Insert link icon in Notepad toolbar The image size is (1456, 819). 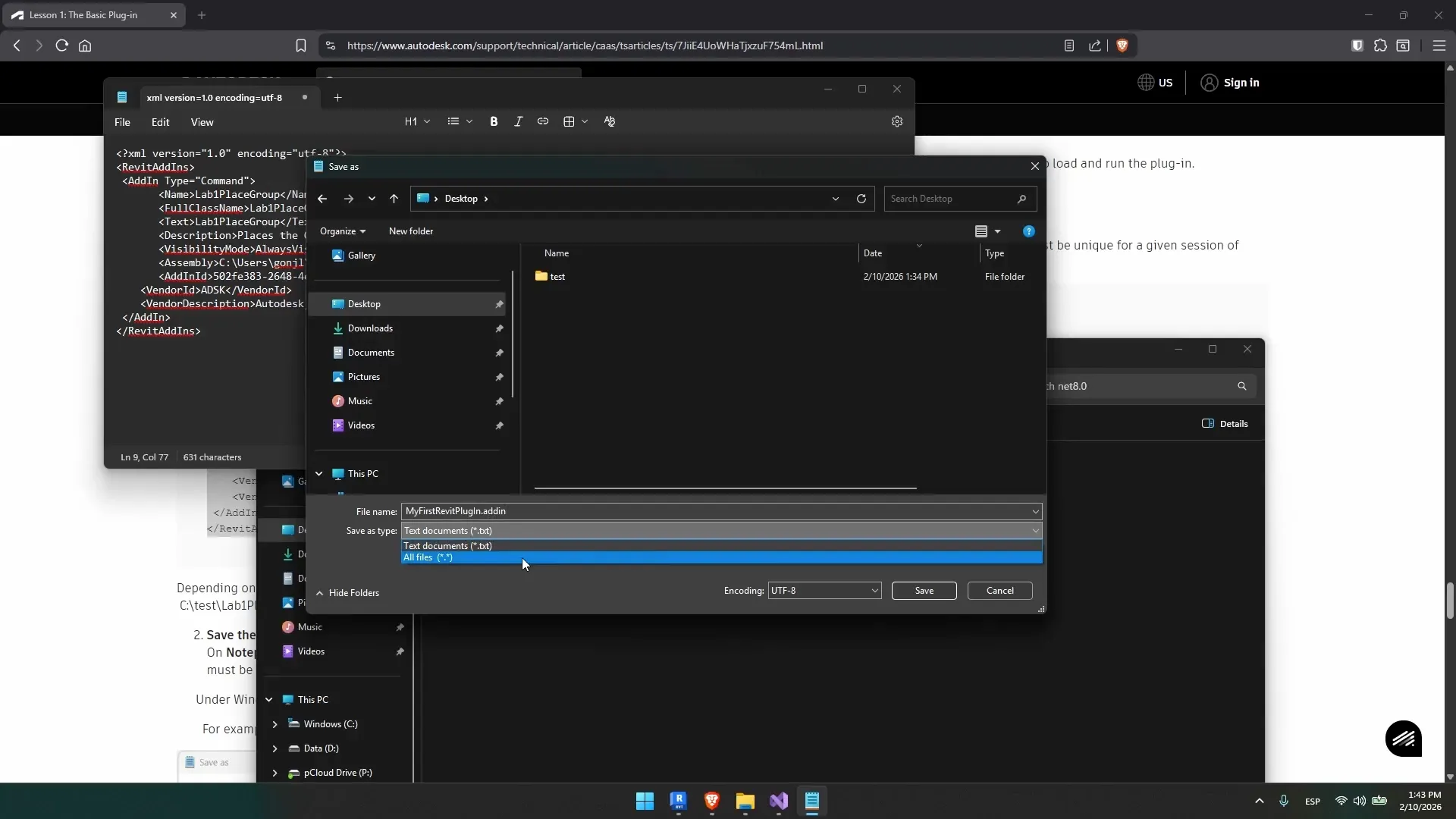pos(543,121)
